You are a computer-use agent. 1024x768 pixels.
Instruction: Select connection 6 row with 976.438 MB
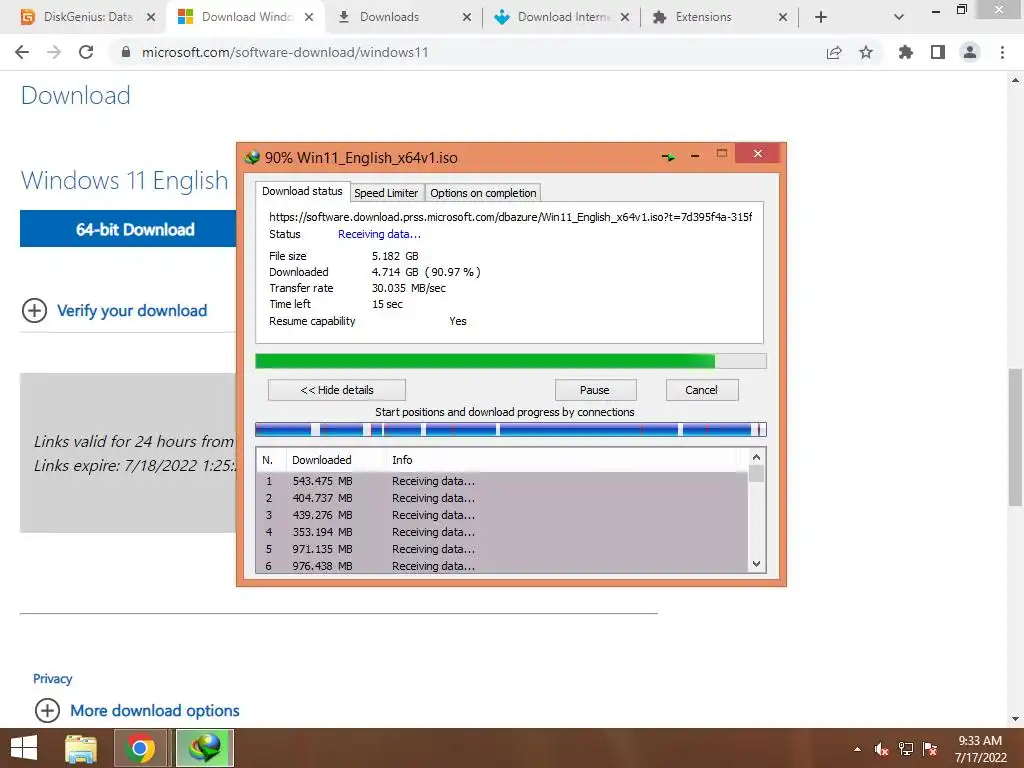[x=502, y=566]
